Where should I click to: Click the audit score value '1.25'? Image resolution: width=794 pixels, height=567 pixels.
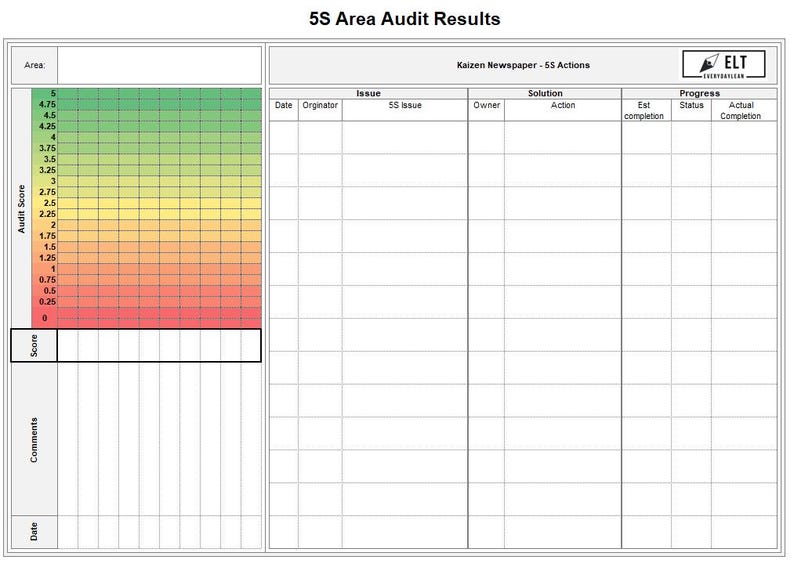pos(48,258)
